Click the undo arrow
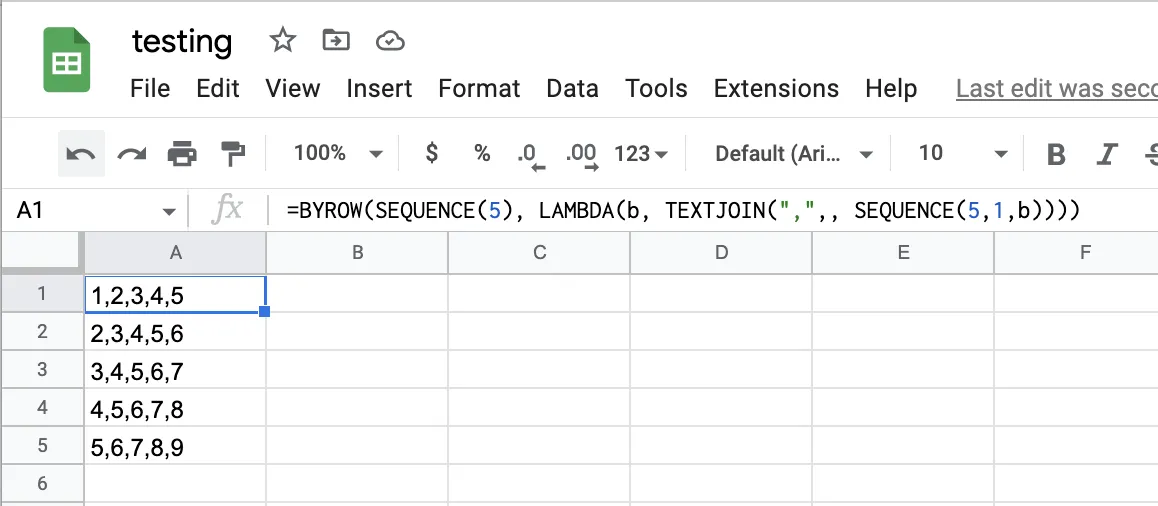The height and width of the screenshot is (506, 1158). point(81,154)
